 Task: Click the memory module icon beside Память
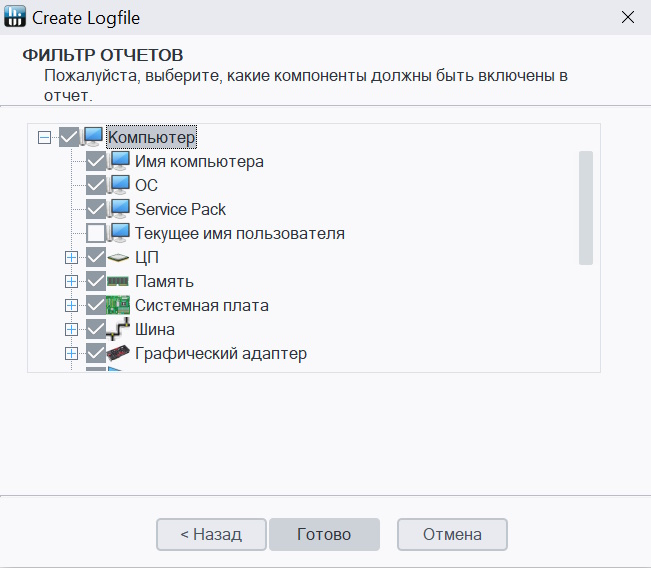click(x=119, y=281)
